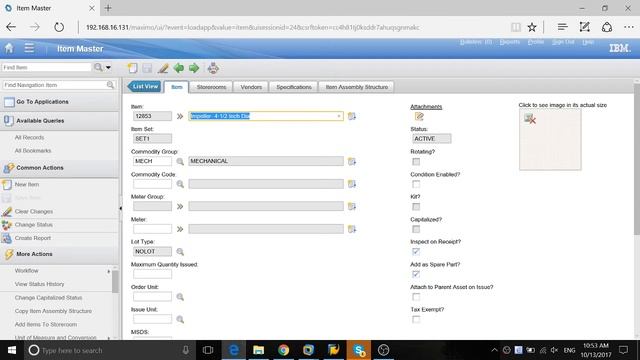The image size is (640, 360).
Task: Open Meter long description icon
Action: click(351, 229)
